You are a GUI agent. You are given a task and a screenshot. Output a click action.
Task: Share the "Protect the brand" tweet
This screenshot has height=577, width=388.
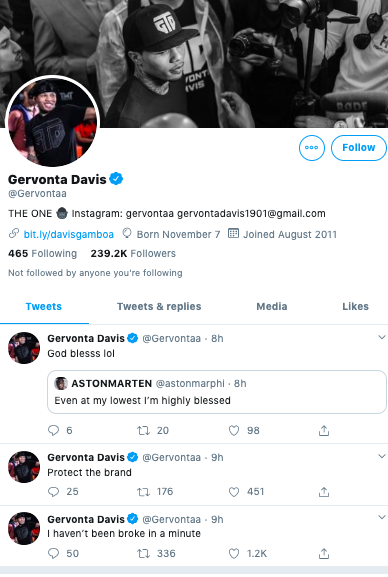[324, 492]
